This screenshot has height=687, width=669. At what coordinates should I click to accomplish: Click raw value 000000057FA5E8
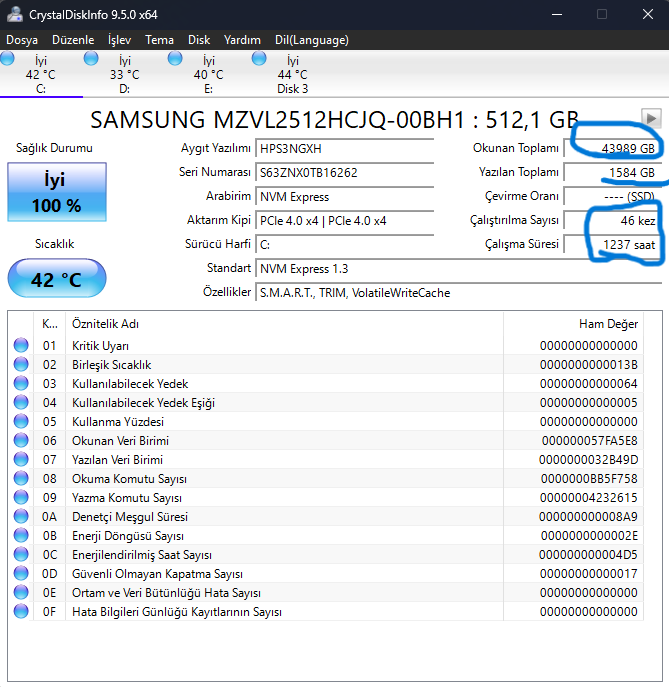589,441
